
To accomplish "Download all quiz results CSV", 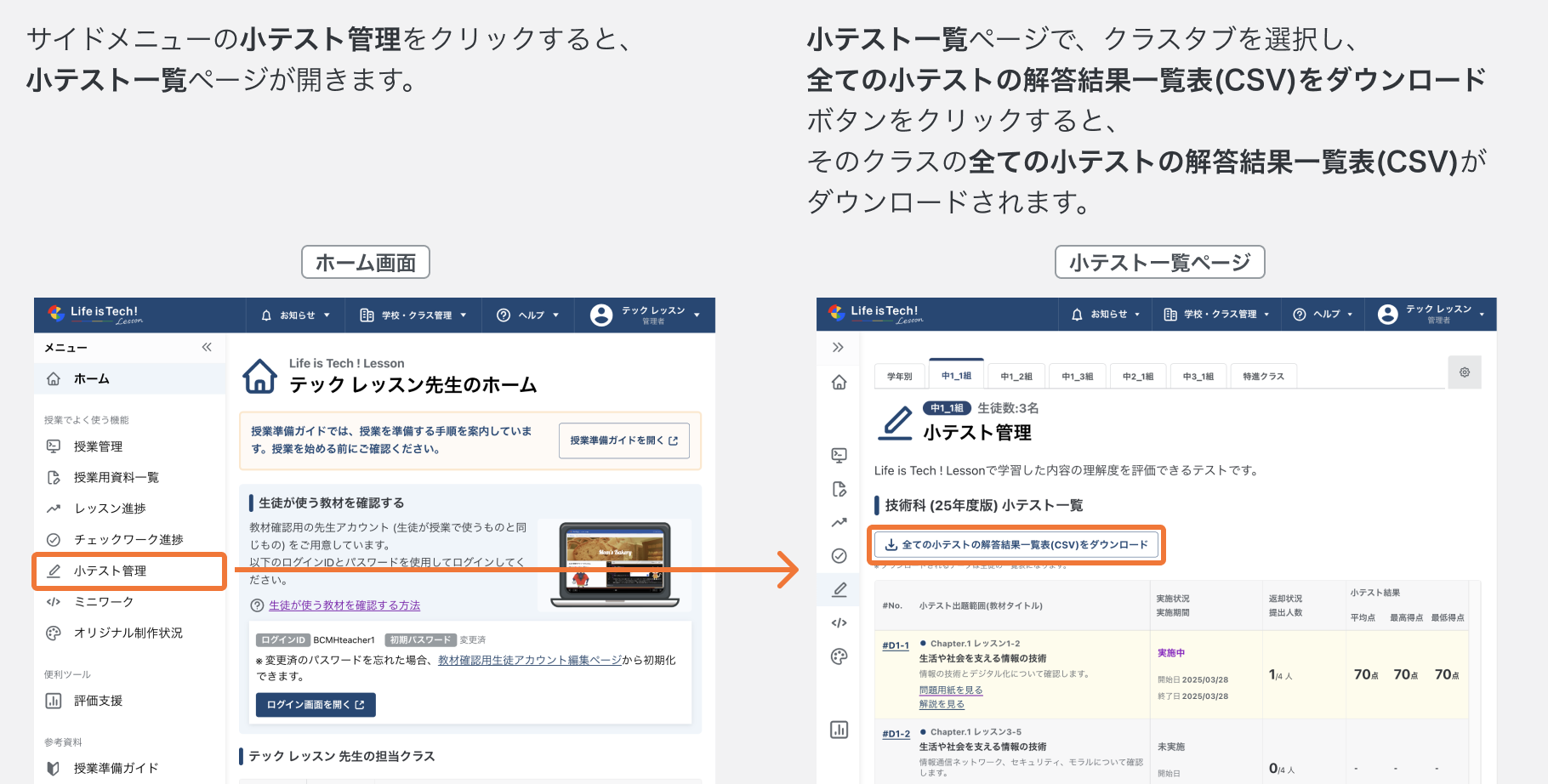I will (x=1016, y=545).
